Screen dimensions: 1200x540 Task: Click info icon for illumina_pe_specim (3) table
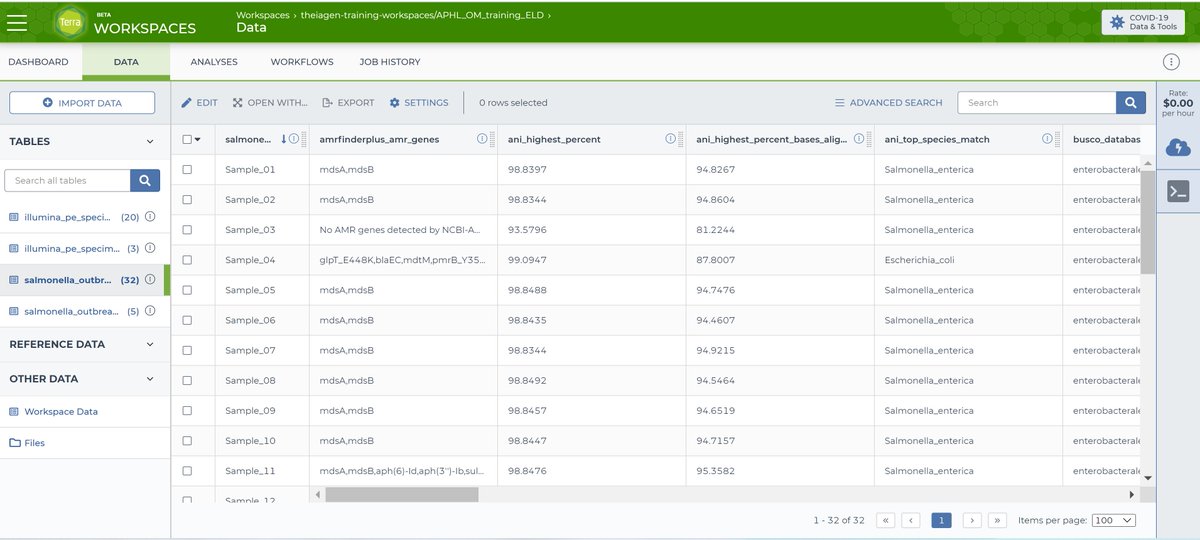[150, 247]
